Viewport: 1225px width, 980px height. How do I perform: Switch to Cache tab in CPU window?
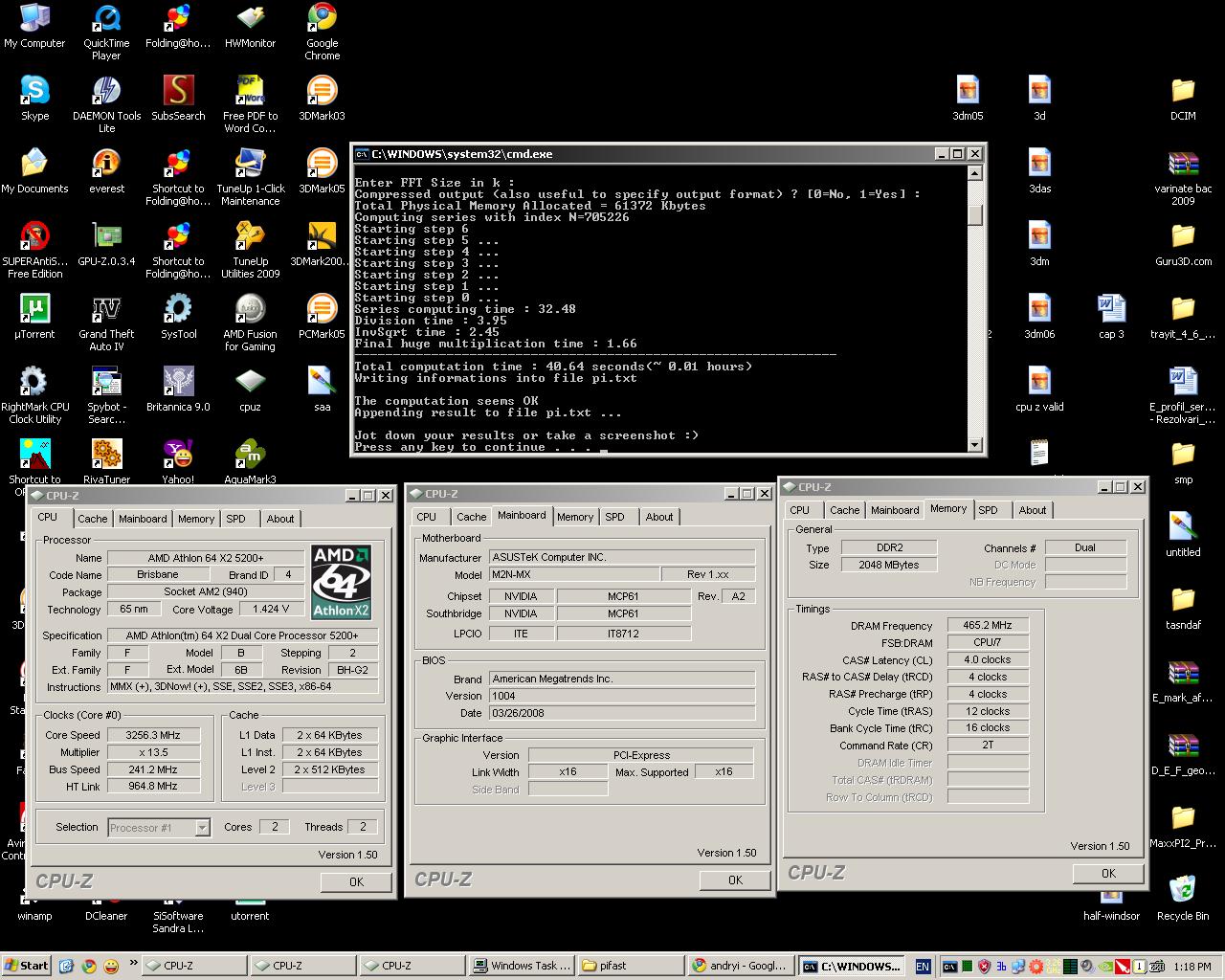[x=92, y=519]
